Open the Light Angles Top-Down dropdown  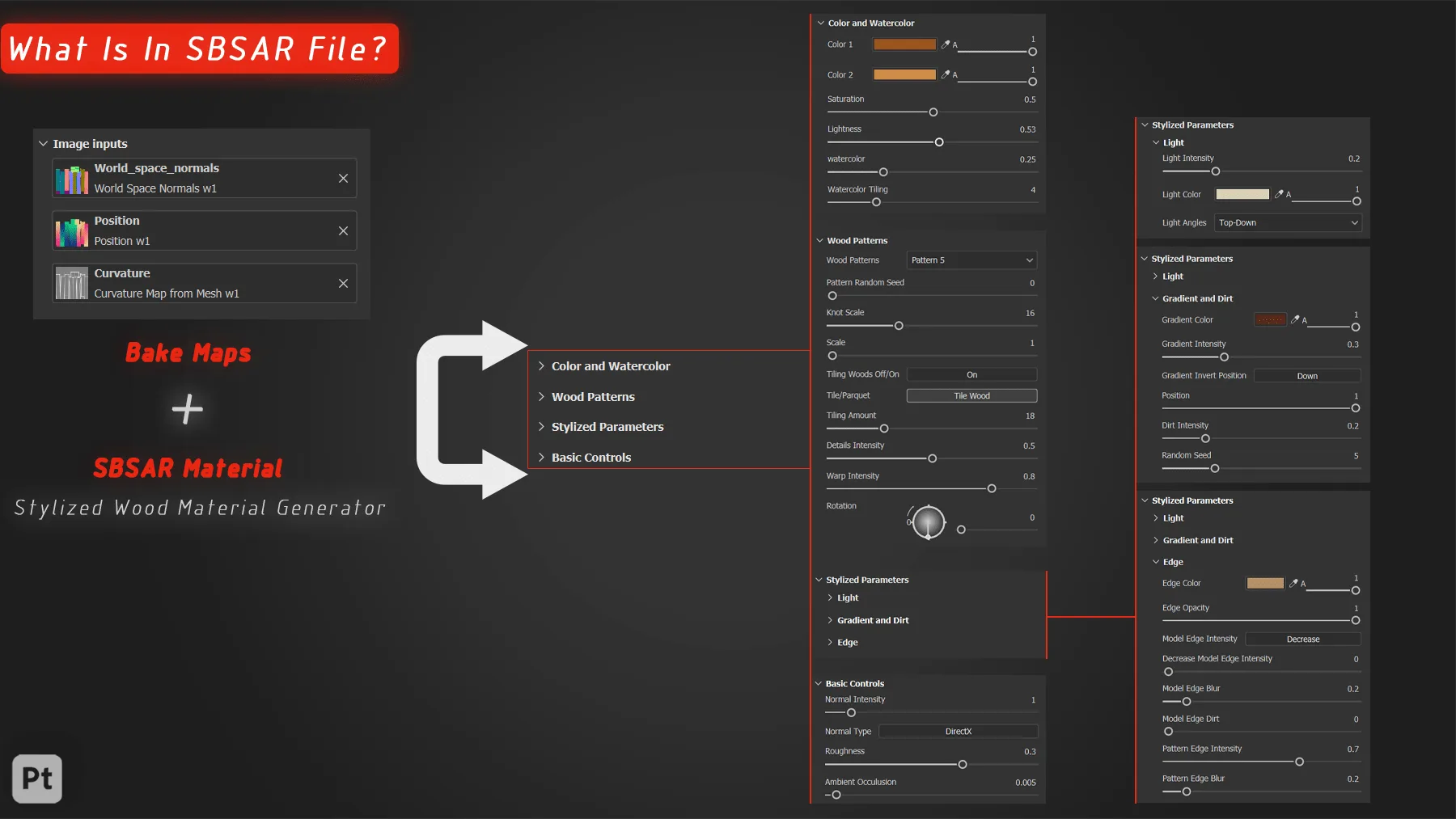point(1288,222)
